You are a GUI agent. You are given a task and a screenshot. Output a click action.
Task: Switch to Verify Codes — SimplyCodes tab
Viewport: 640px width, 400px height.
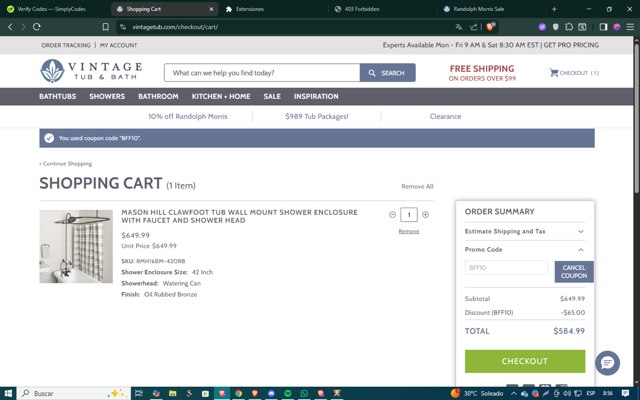[51, 9]
